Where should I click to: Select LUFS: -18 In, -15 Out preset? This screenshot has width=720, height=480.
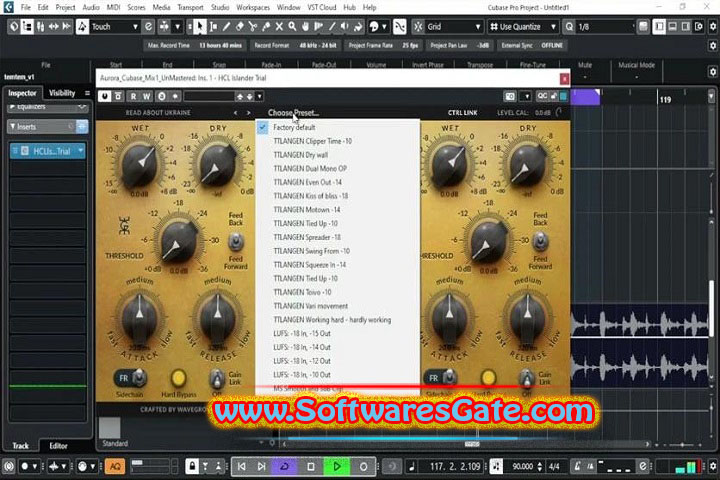click(338, 333)
